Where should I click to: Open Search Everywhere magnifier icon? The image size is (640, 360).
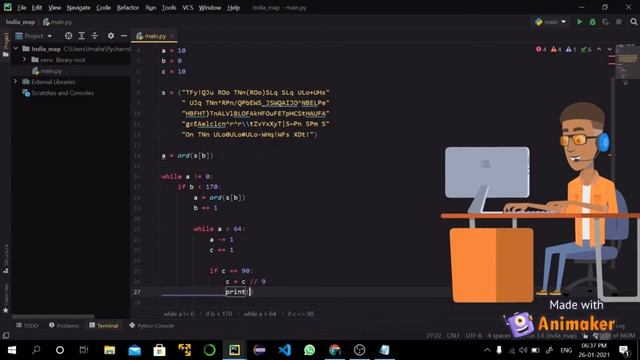[633, 22]
